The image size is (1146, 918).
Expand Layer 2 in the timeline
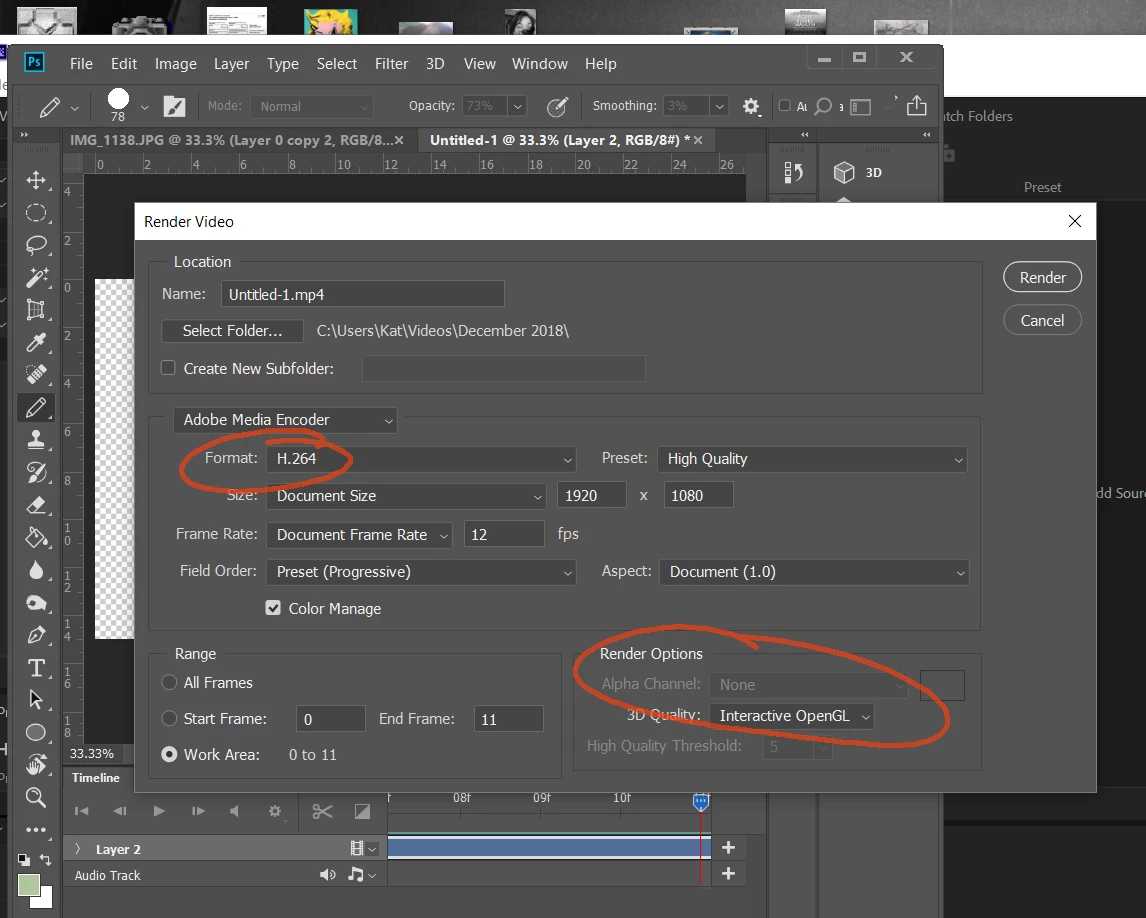[77, 849]
